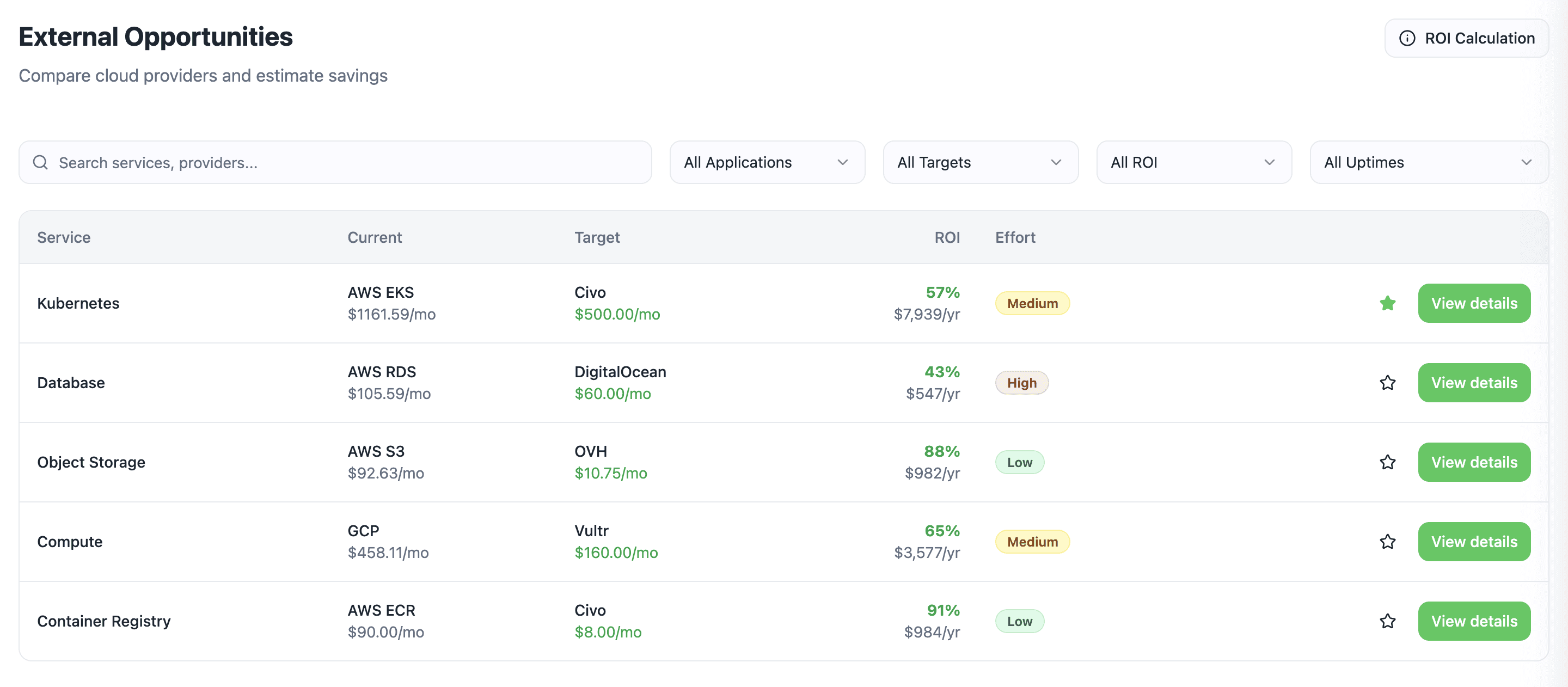This screenshot has height=687, width=1568.
Task: Click the ROI column header
Action: 947,237
